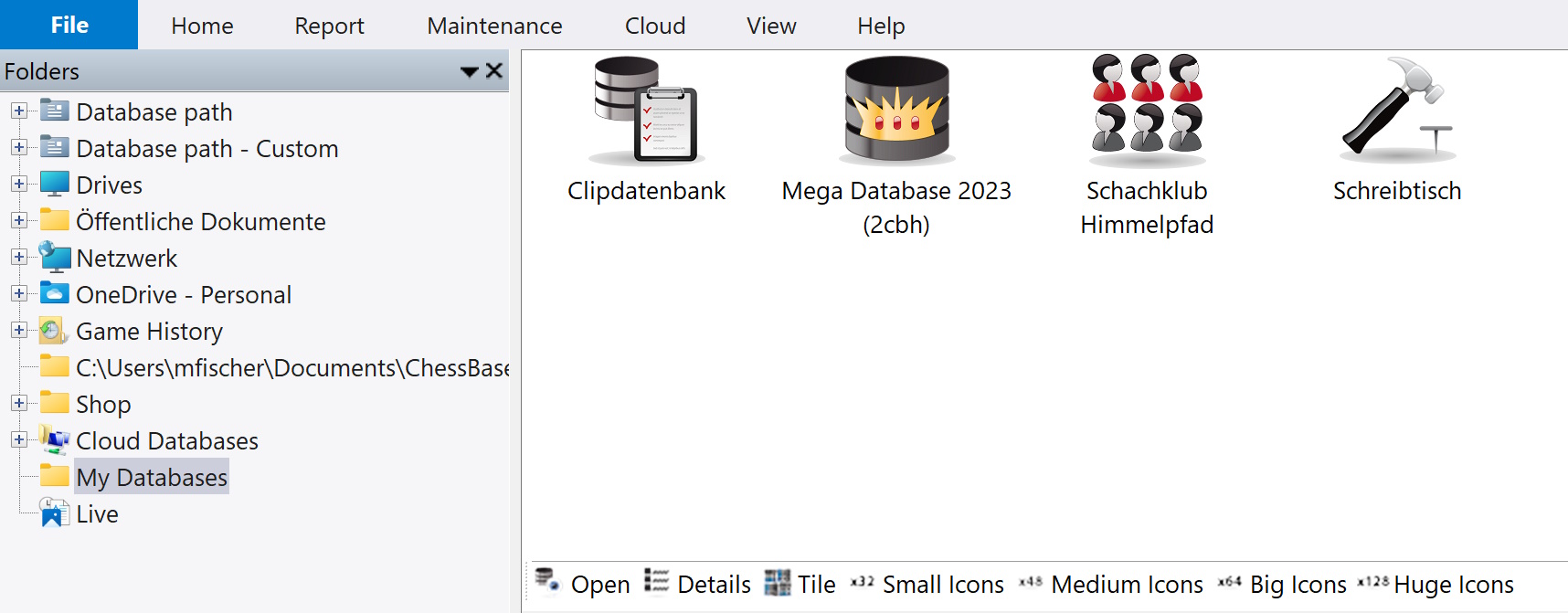Open the Help tab
The width and height of the screenshot is (1568, 613).
(881, 26)
